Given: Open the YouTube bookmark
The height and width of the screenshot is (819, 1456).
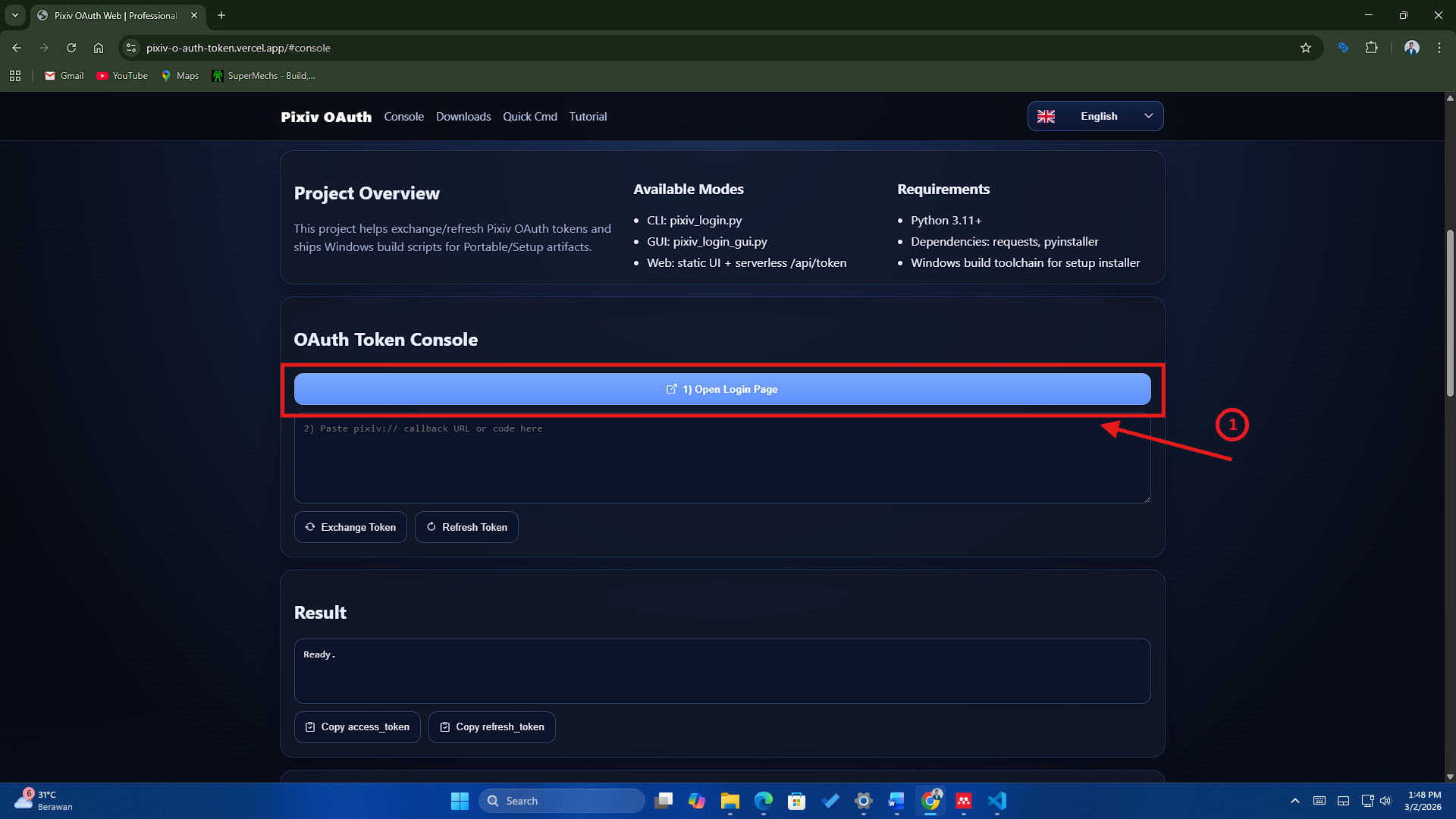Looking at the screenshot, I should coord(122,76).
